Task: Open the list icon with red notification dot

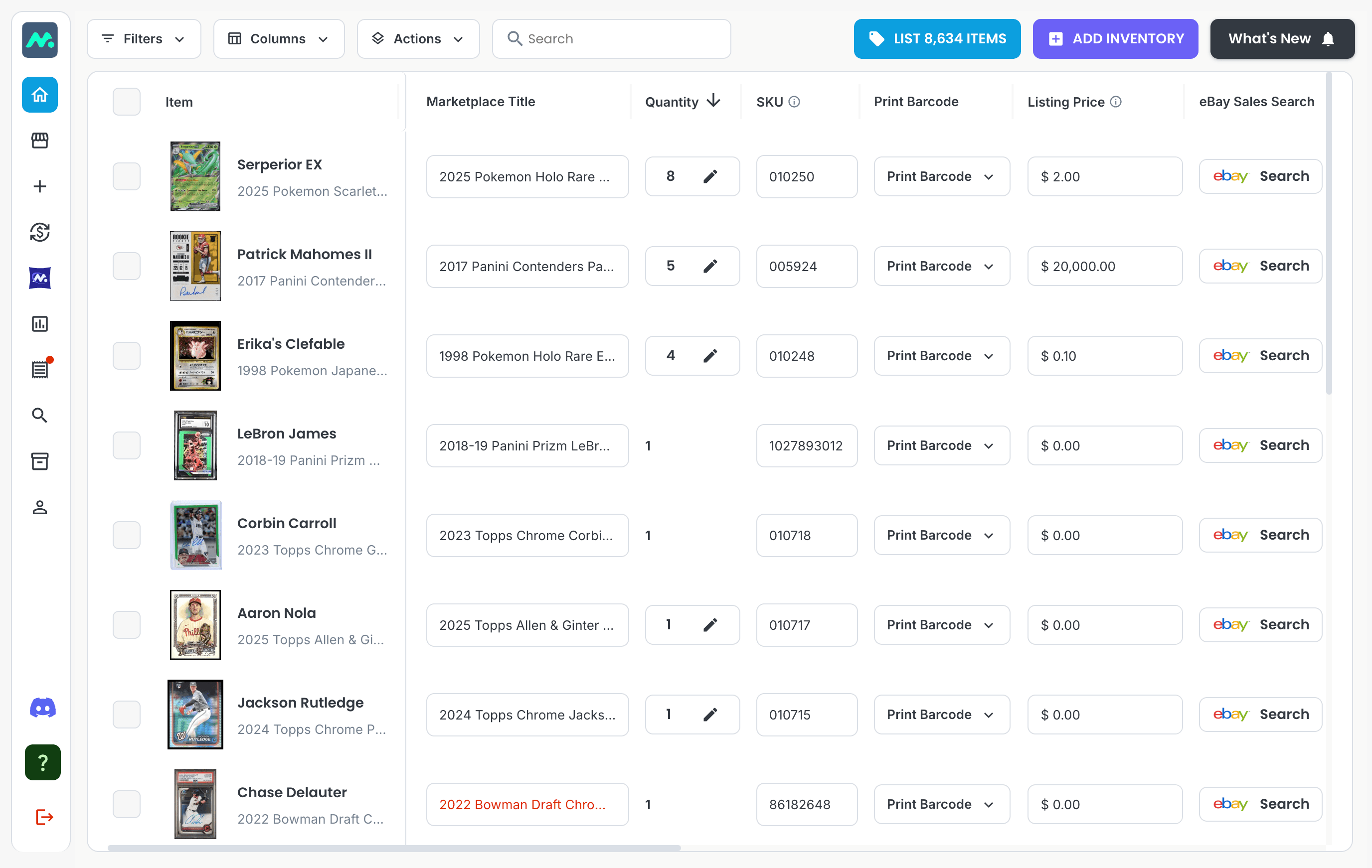Action: point(40,369)
